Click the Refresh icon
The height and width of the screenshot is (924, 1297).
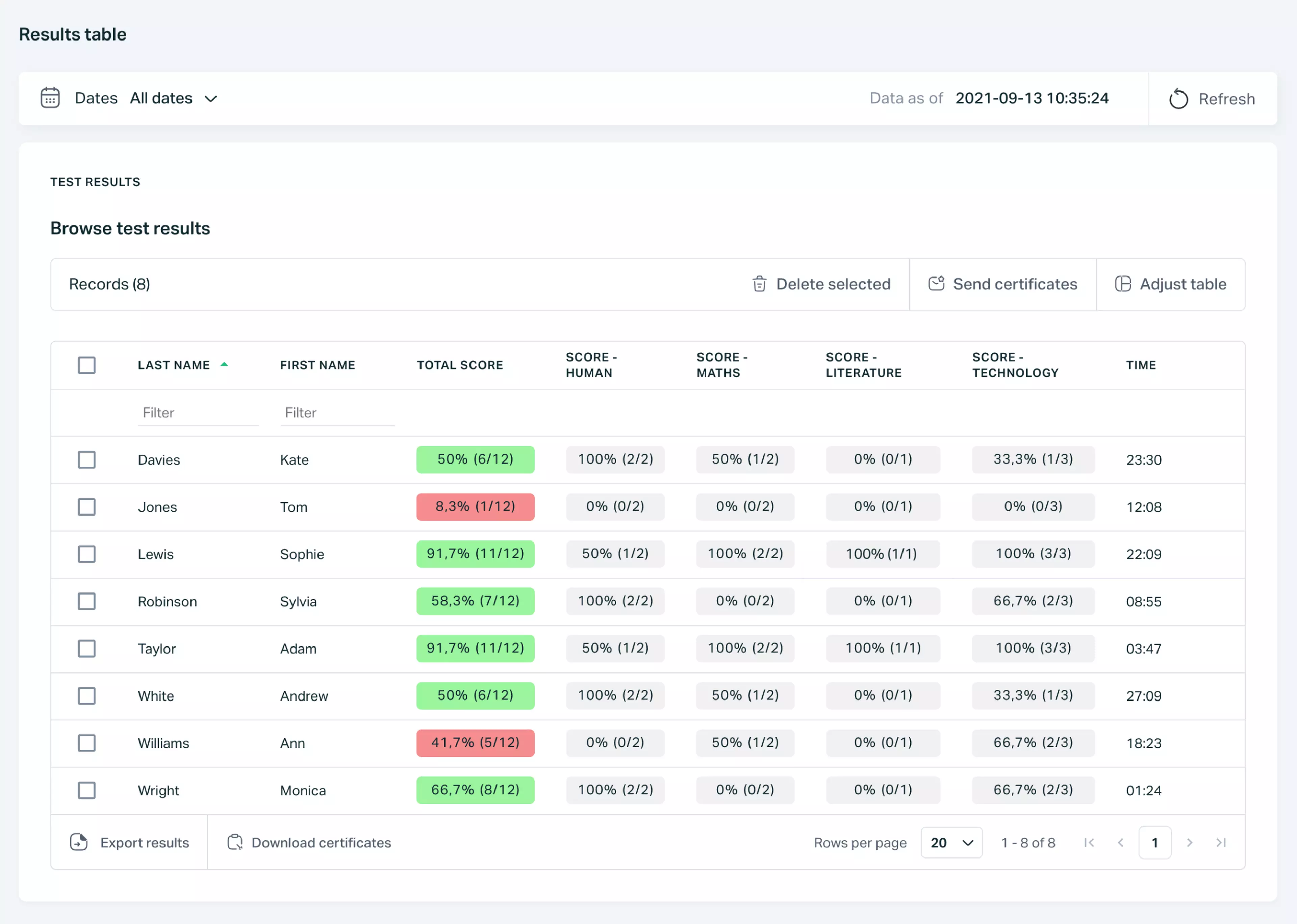pyautogui.click(x=1179, y=99)
